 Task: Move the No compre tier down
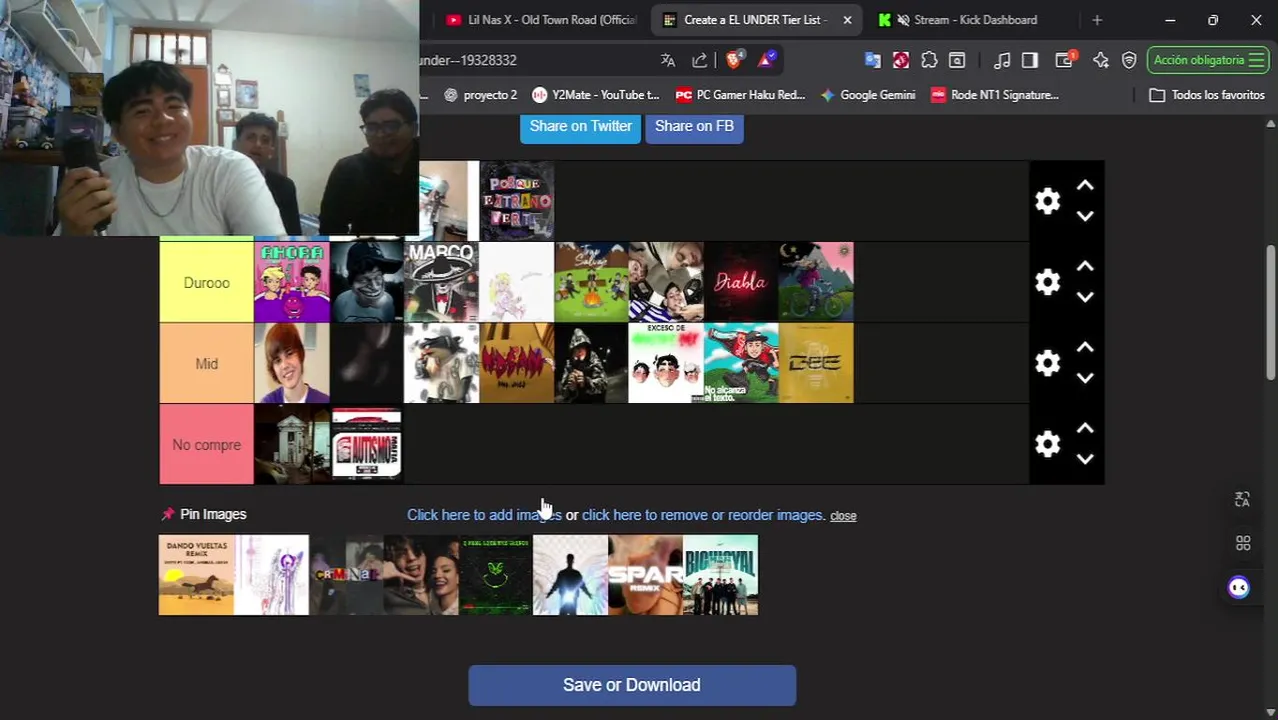1085,459
